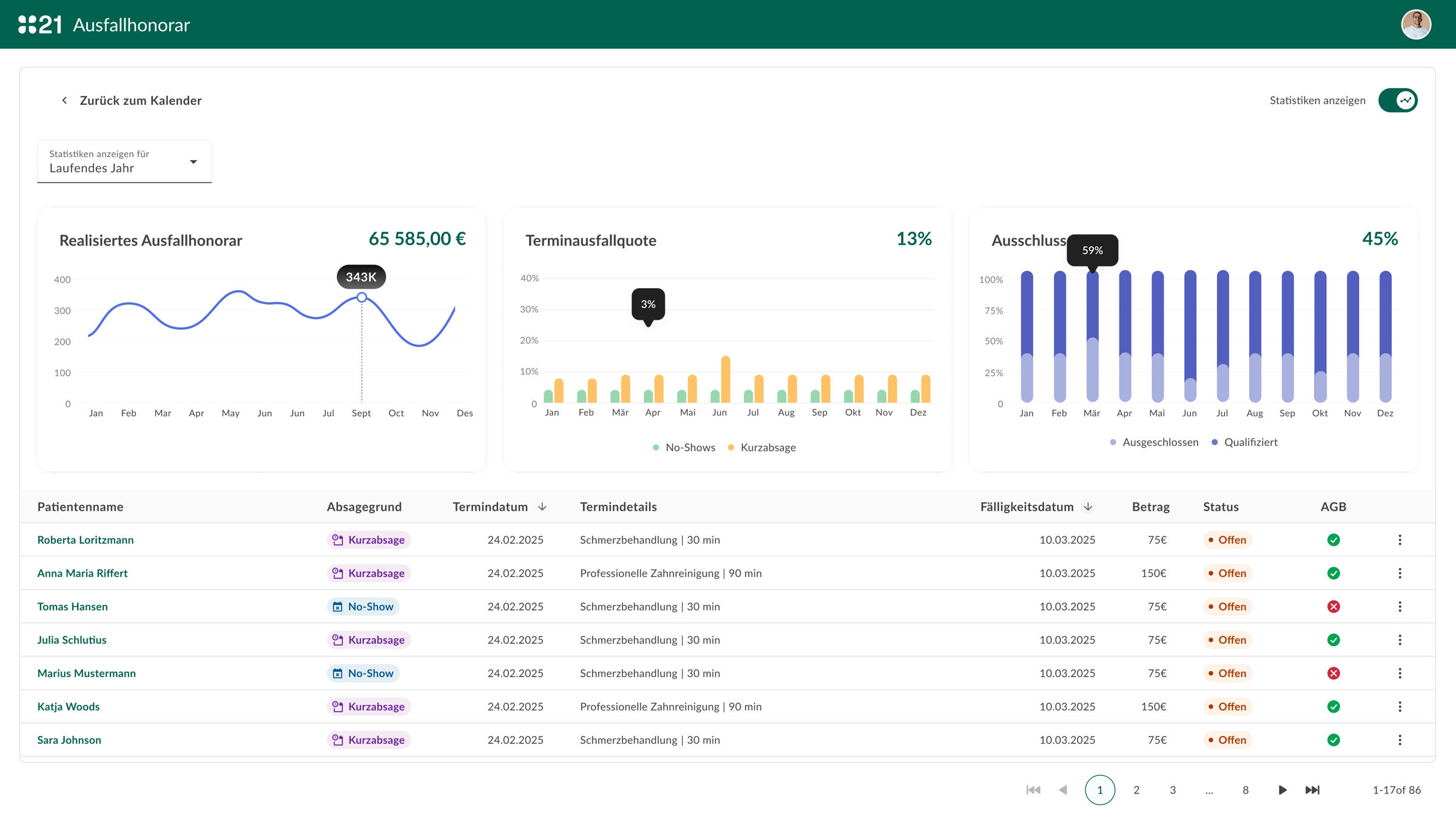This screenshot has width=1456, height=819.
Task: Click the AGB checkmark for Katja Woods
Action: coord(1333,707)
